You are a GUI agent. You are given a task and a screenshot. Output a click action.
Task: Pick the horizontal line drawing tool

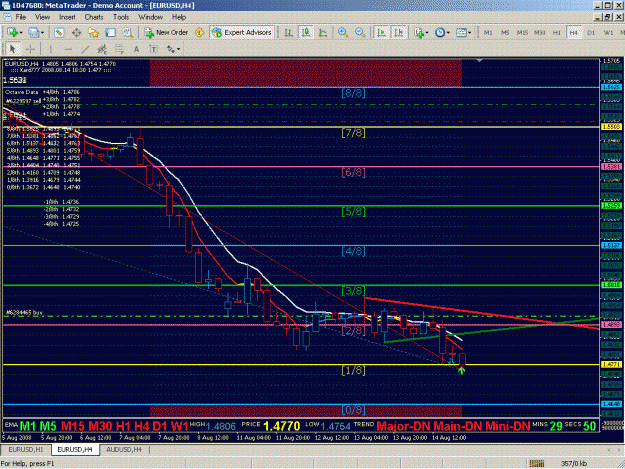click(68, 49)
